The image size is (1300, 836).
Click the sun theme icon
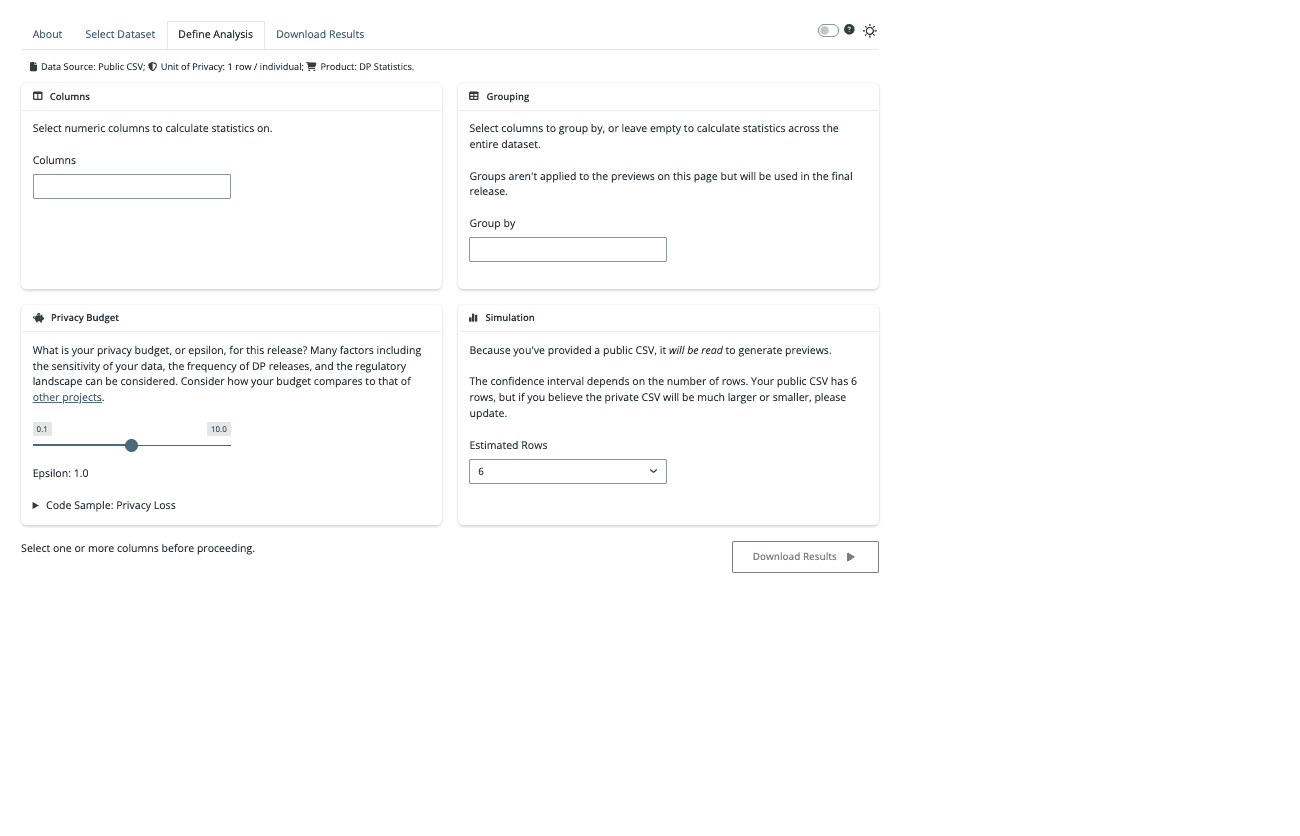(x=870, y=30)
